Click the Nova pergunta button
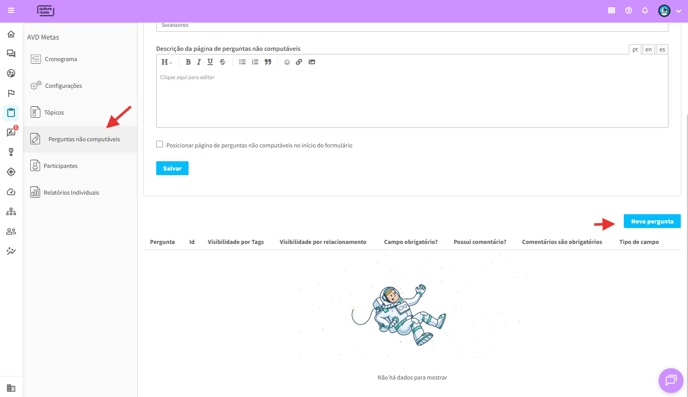The image size is (688, 397). (x=652, y=222)
